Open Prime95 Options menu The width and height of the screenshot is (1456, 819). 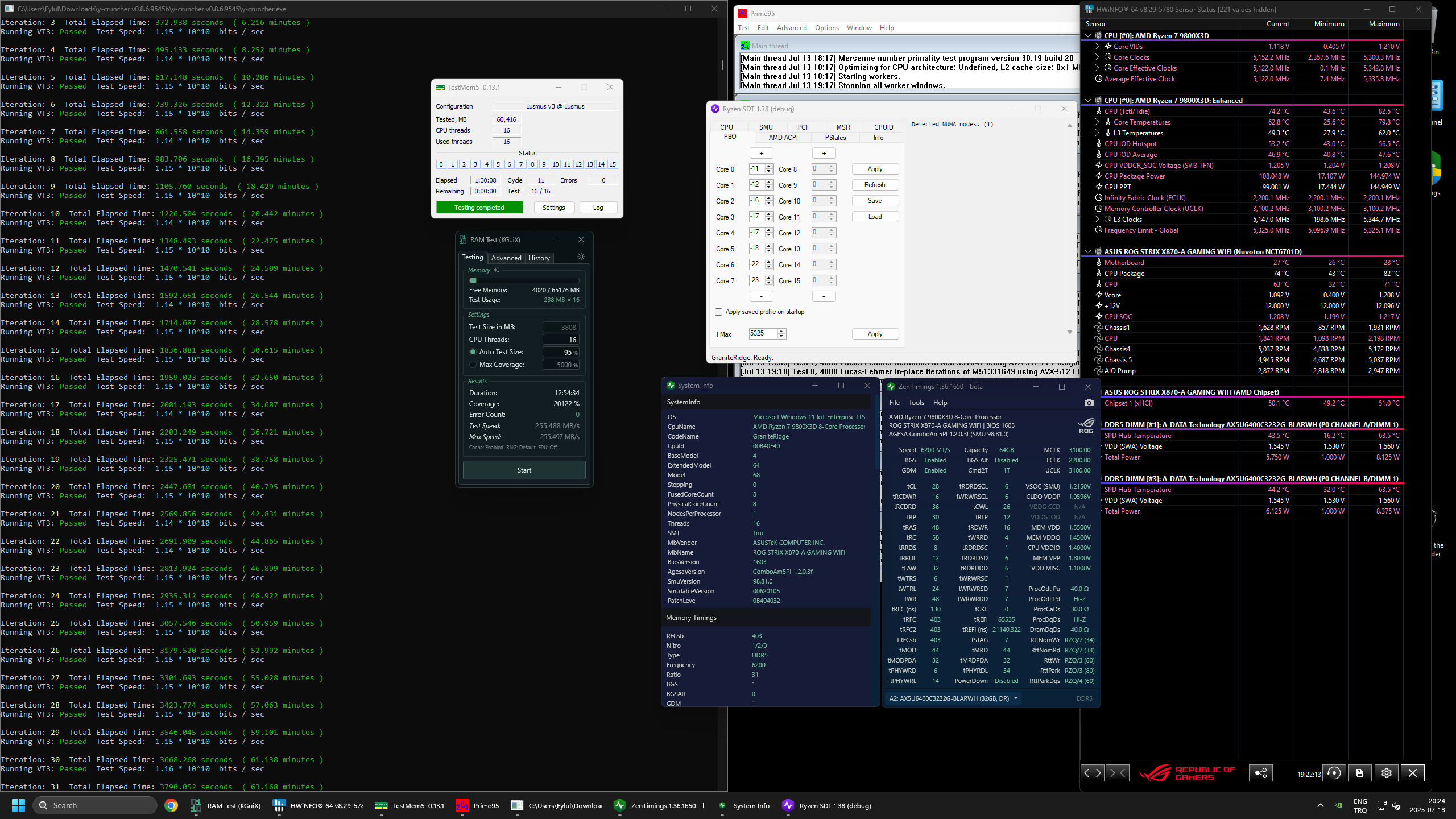point(826,28)
